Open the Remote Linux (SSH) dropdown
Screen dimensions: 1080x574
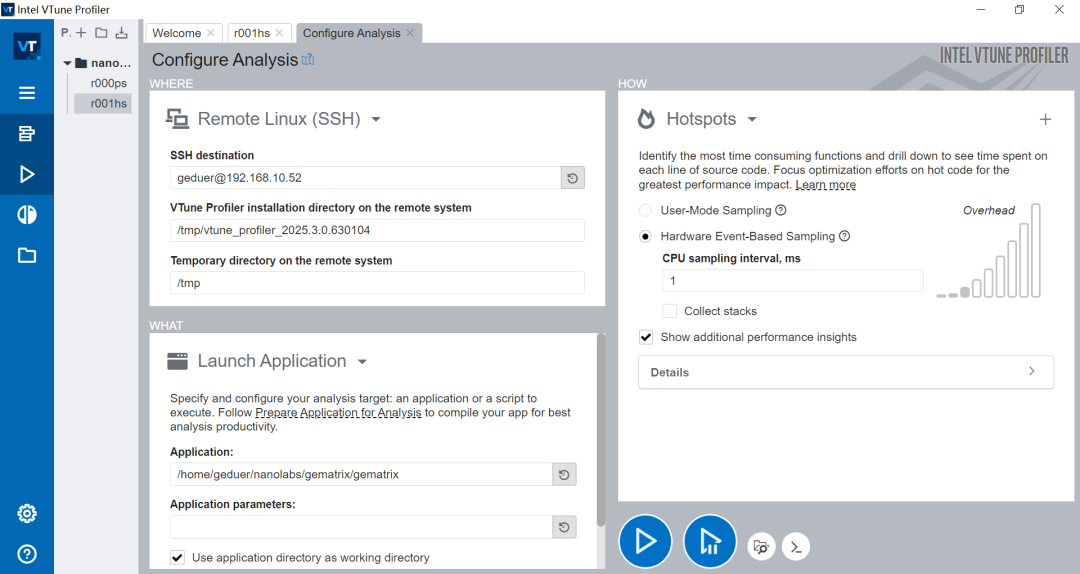tap(376, 119)
